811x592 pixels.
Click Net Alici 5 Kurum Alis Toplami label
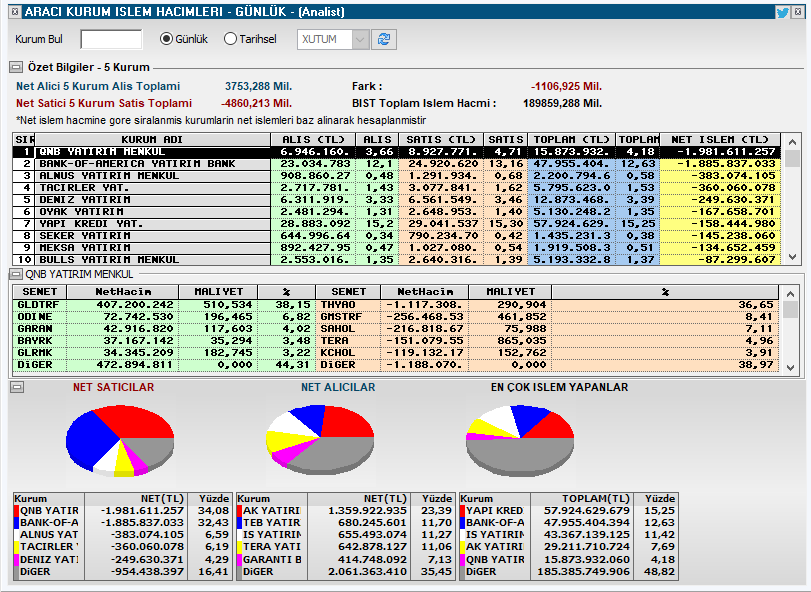98,86
